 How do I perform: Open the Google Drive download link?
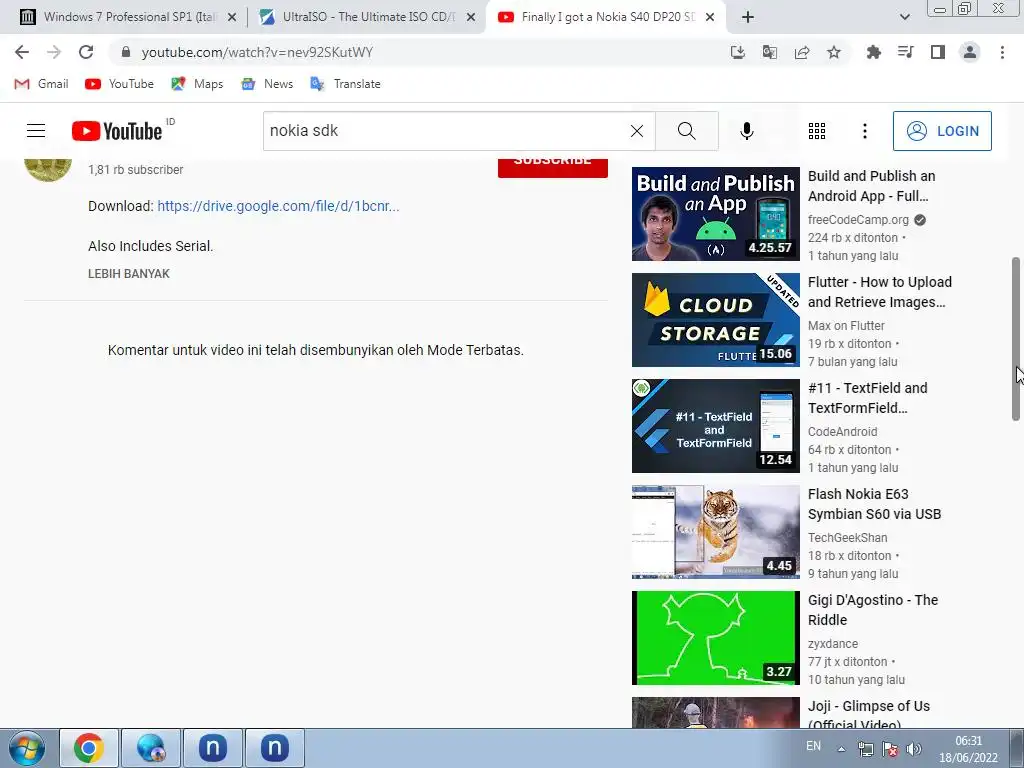point(278,206)
